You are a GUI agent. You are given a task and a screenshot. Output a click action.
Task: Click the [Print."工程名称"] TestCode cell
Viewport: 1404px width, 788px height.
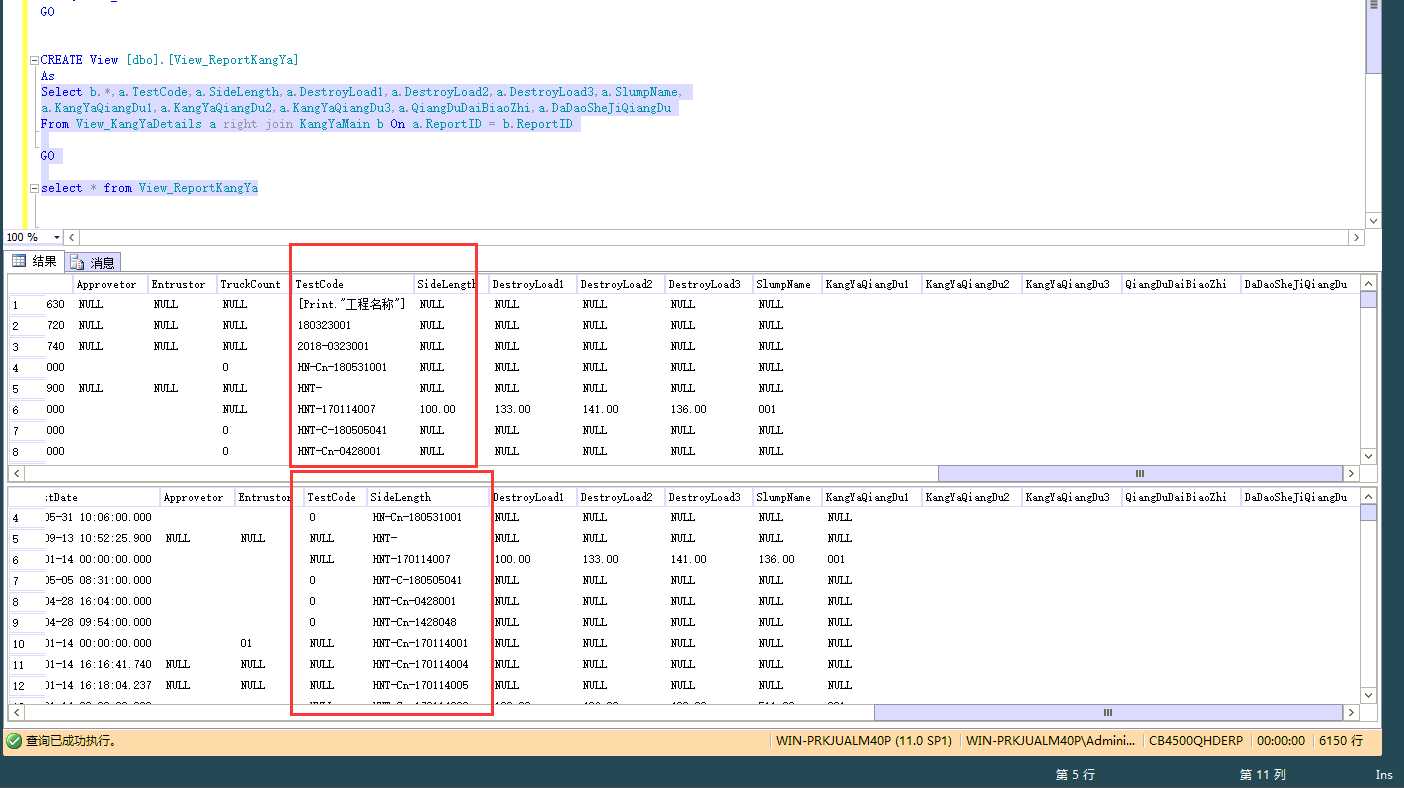(353, 304)
